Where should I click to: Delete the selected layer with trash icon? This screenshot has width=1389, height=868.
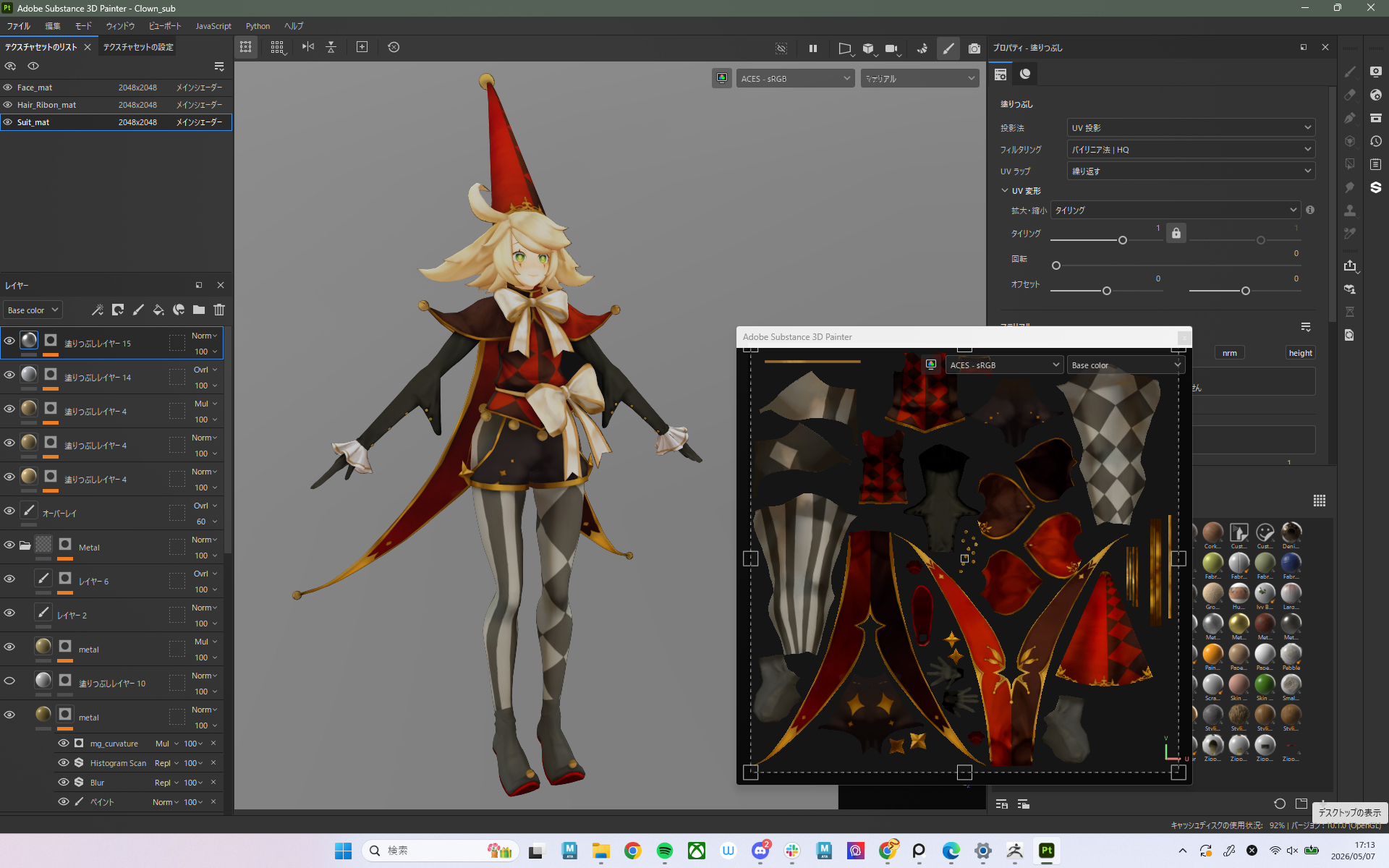[219, 310]
